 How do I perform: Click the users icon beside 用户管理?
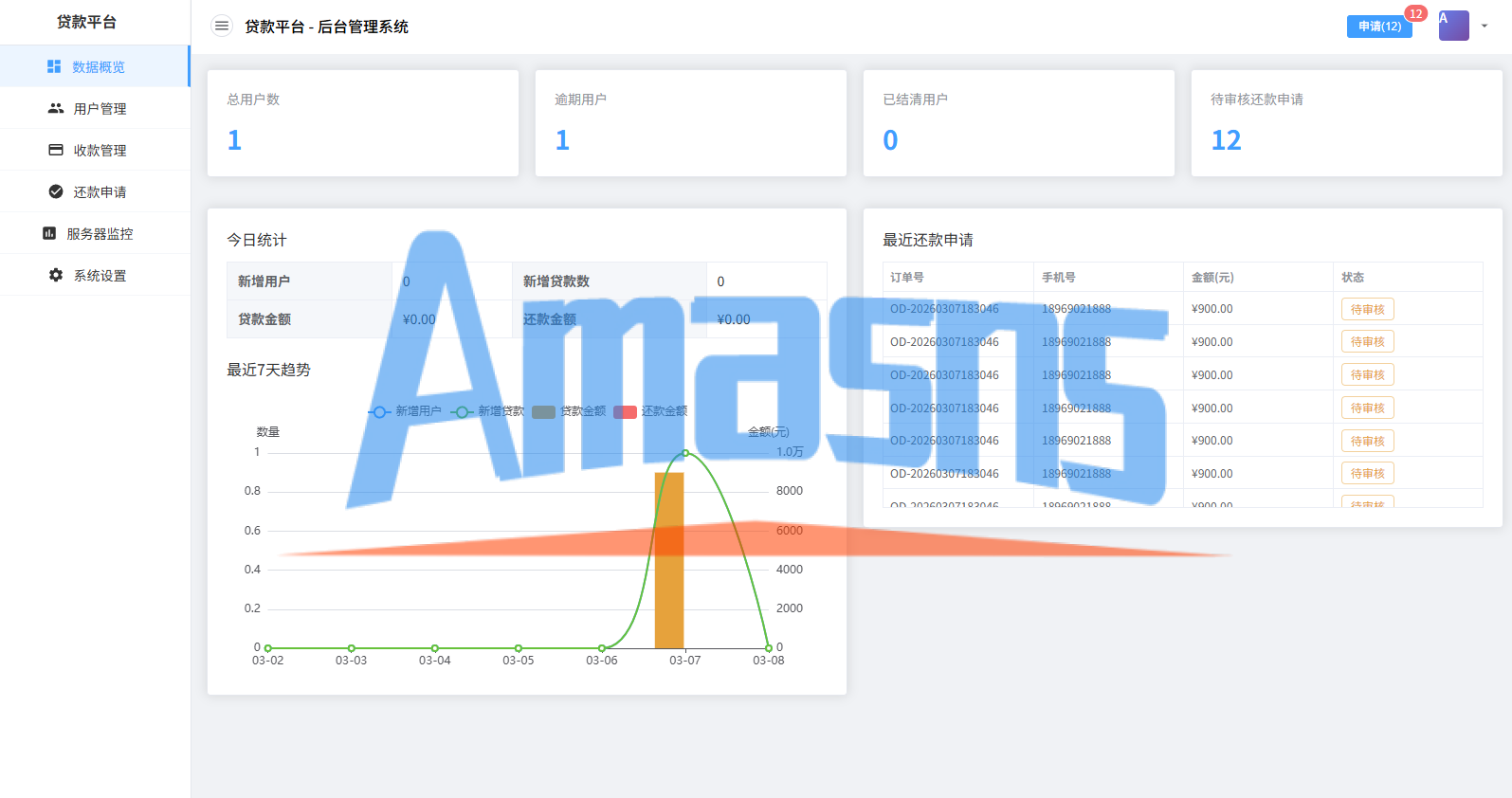click(56, 108)
